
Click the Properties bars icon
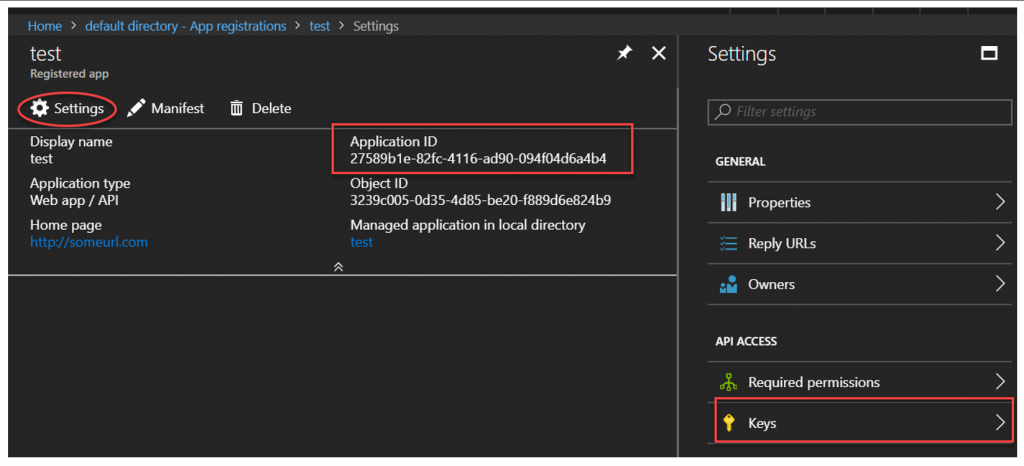[x=728, y=202]
